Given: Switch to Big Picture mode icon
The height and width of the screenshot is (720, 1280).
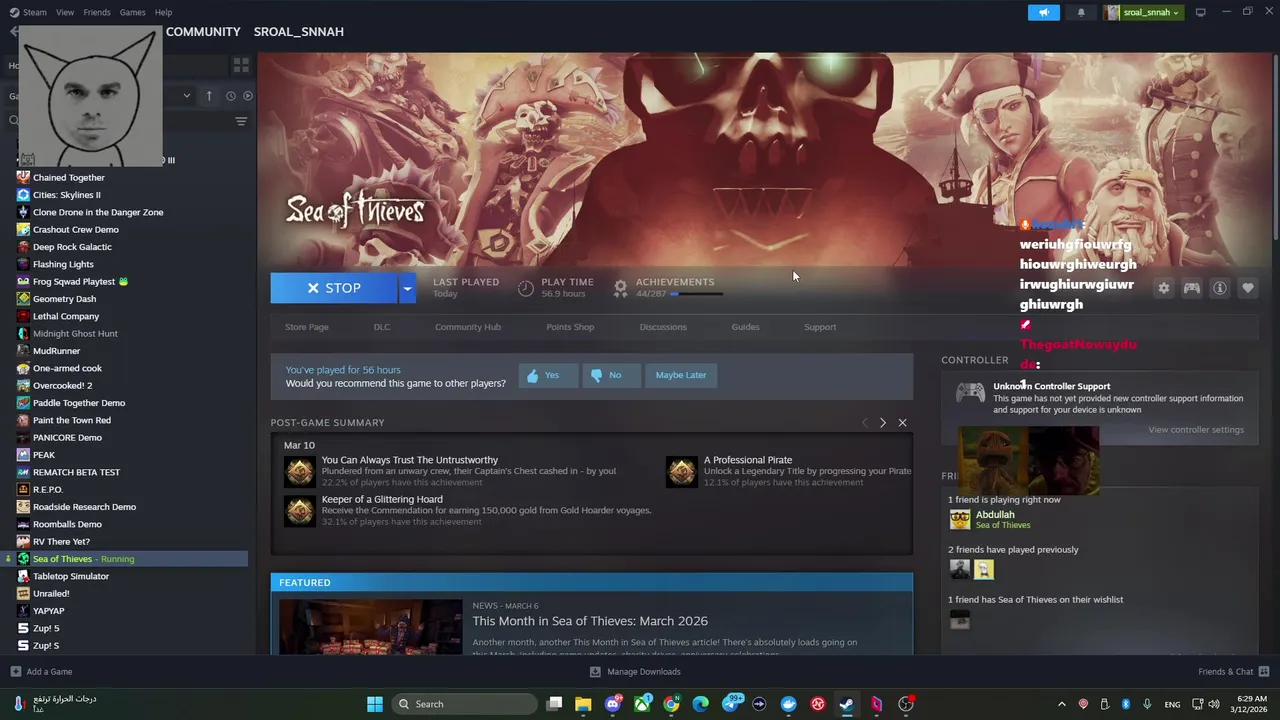Looking at the screenshot, I should point(1200,12).
